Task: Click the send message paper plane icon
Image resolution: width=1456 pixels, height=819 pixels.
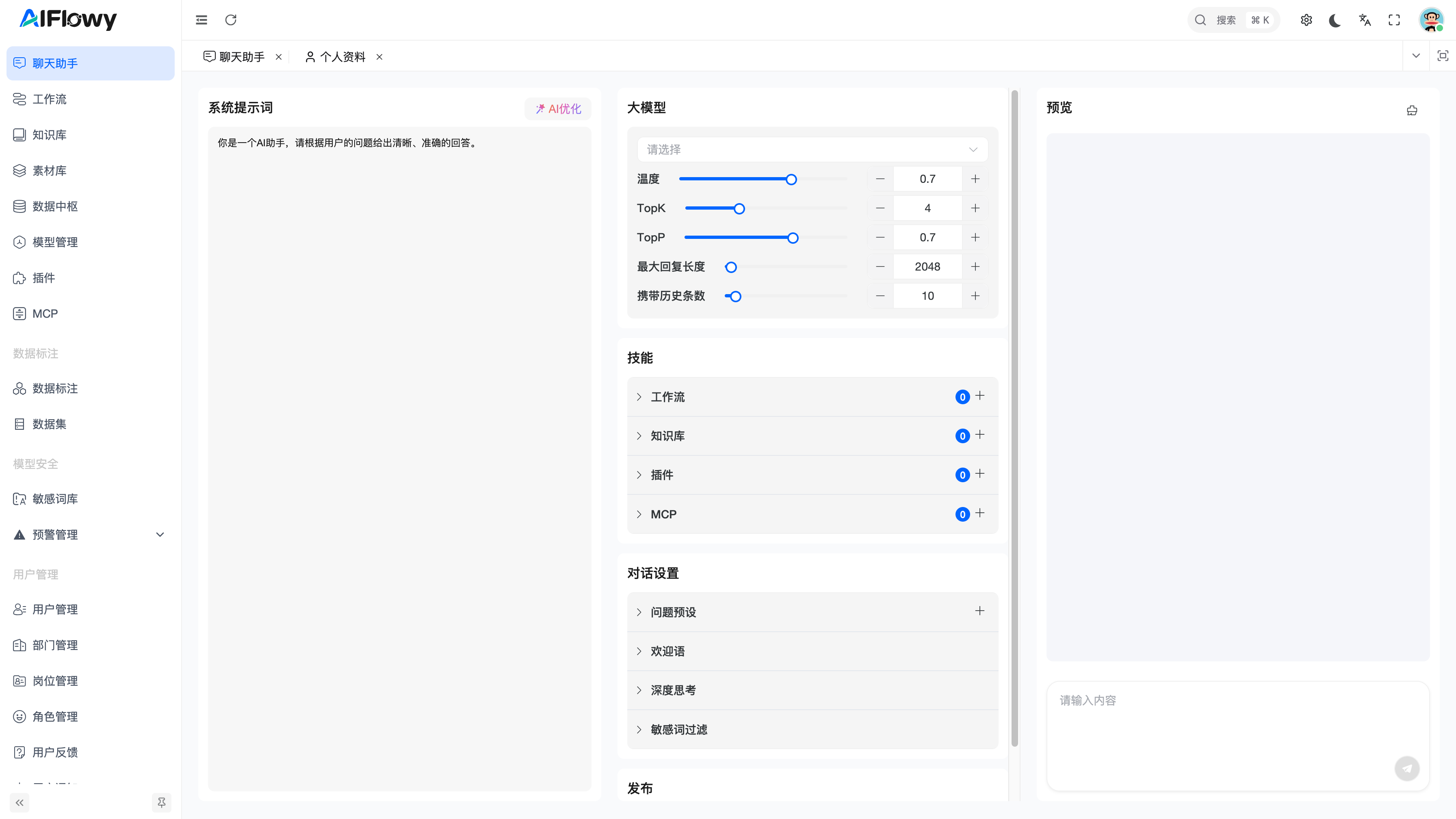Action: 1406,768
